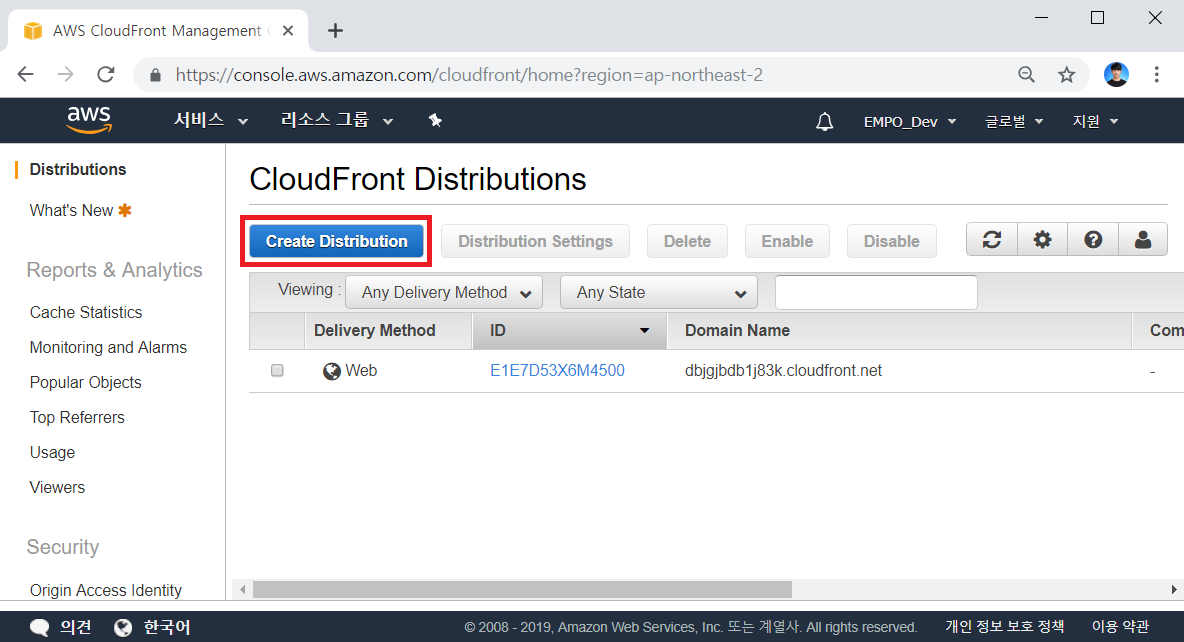Open the Chrome profile avatar
The width and height of the screenshot is (1184, 642).
point(1116,74)
